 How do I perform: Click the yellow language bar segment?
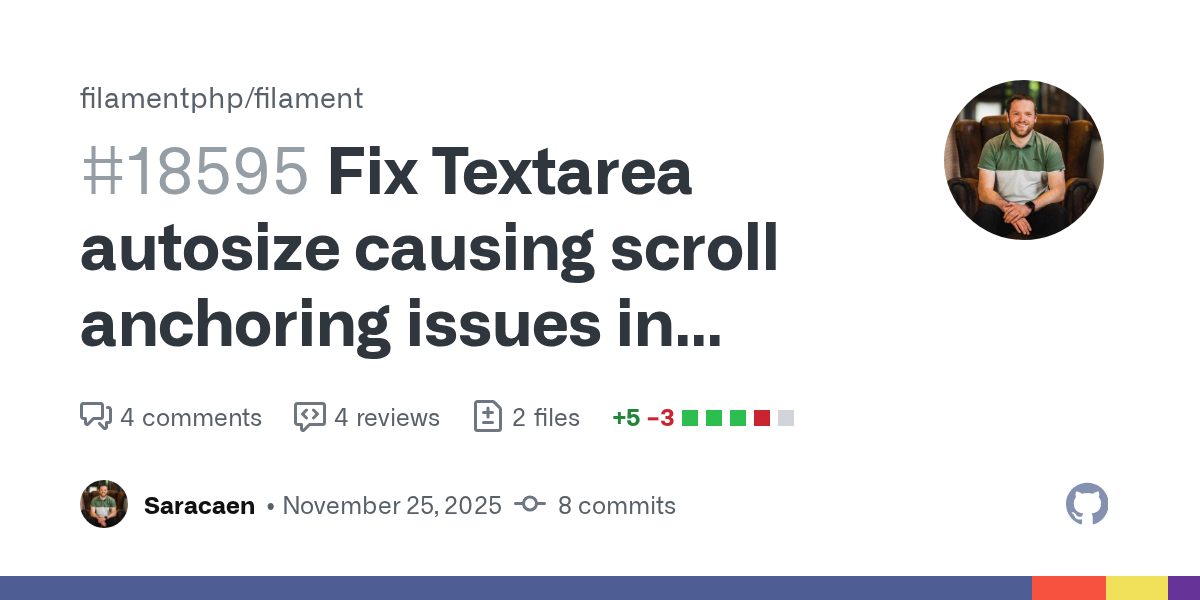[x=1136, y=588]
